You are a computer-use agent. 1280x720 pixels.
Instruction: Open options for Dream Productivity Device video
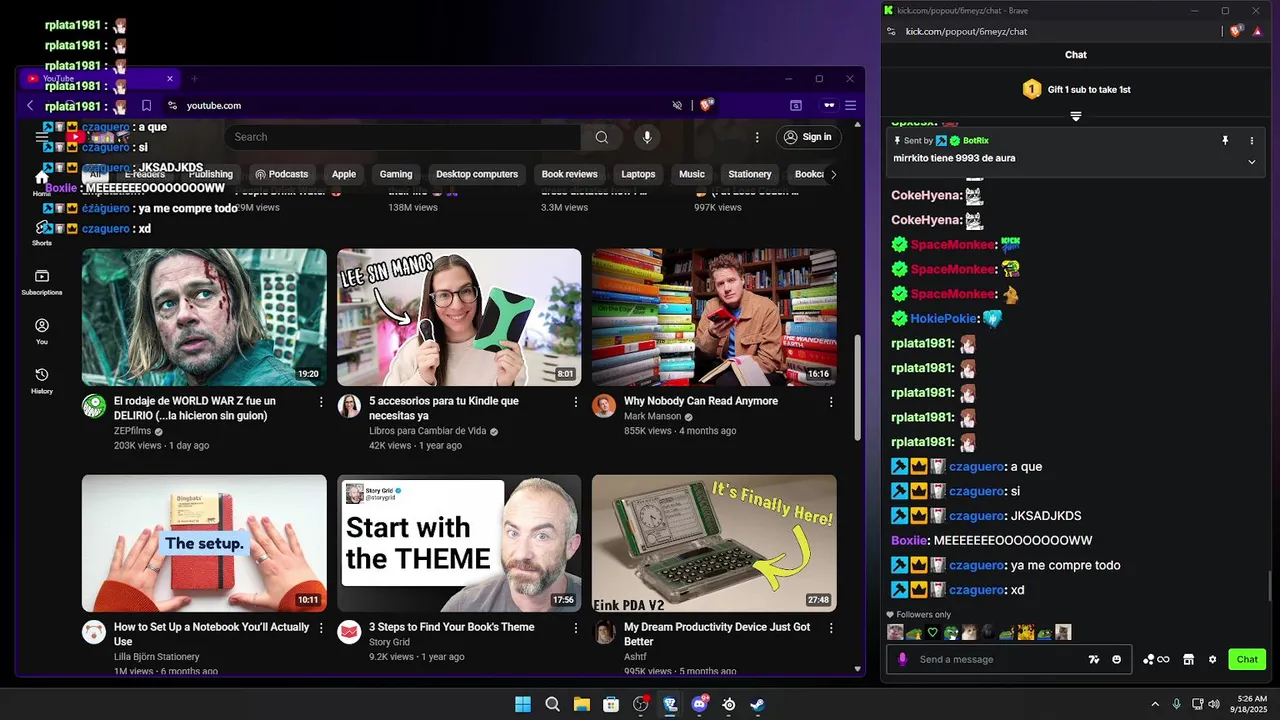click(x=830, y=627)
